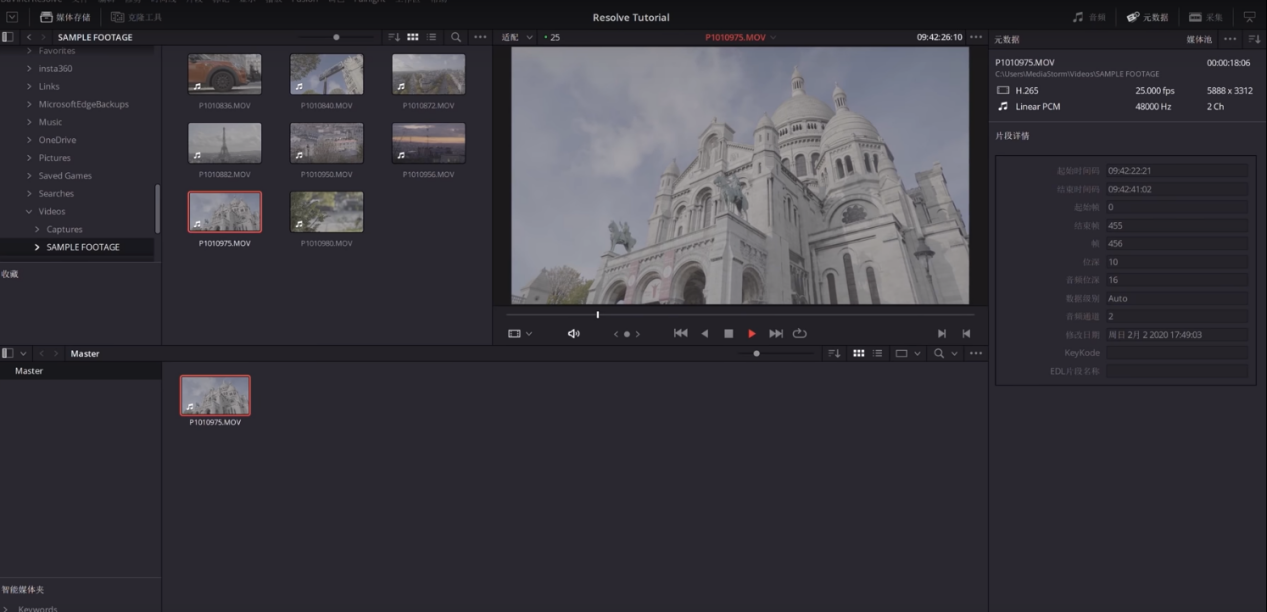The height and width of the screenshot is (612, 1267).
Task: Collapse the Videos folder
Action: point(29,212)
